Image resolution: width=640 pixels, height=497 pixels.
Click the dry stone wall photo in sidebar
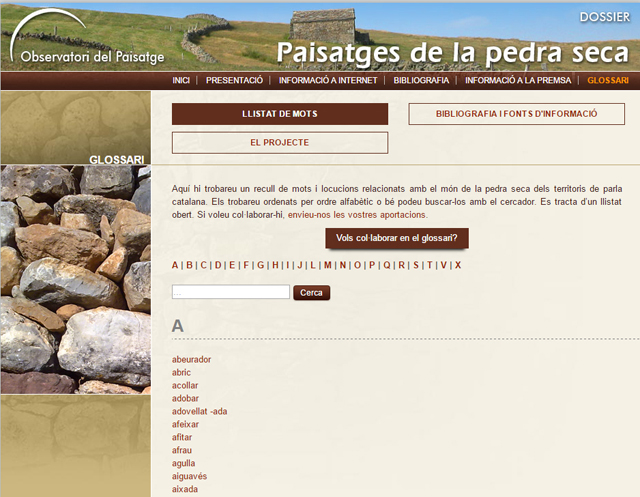76,280
